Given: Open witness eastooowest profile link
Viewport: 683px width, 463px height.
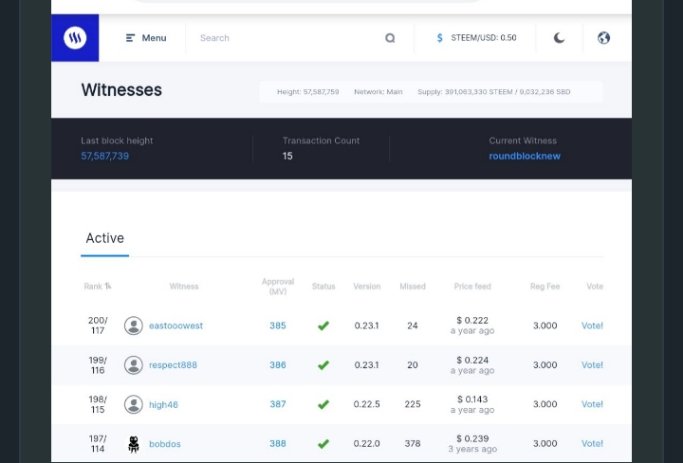Looking at the screenshot, I should 176,326.
